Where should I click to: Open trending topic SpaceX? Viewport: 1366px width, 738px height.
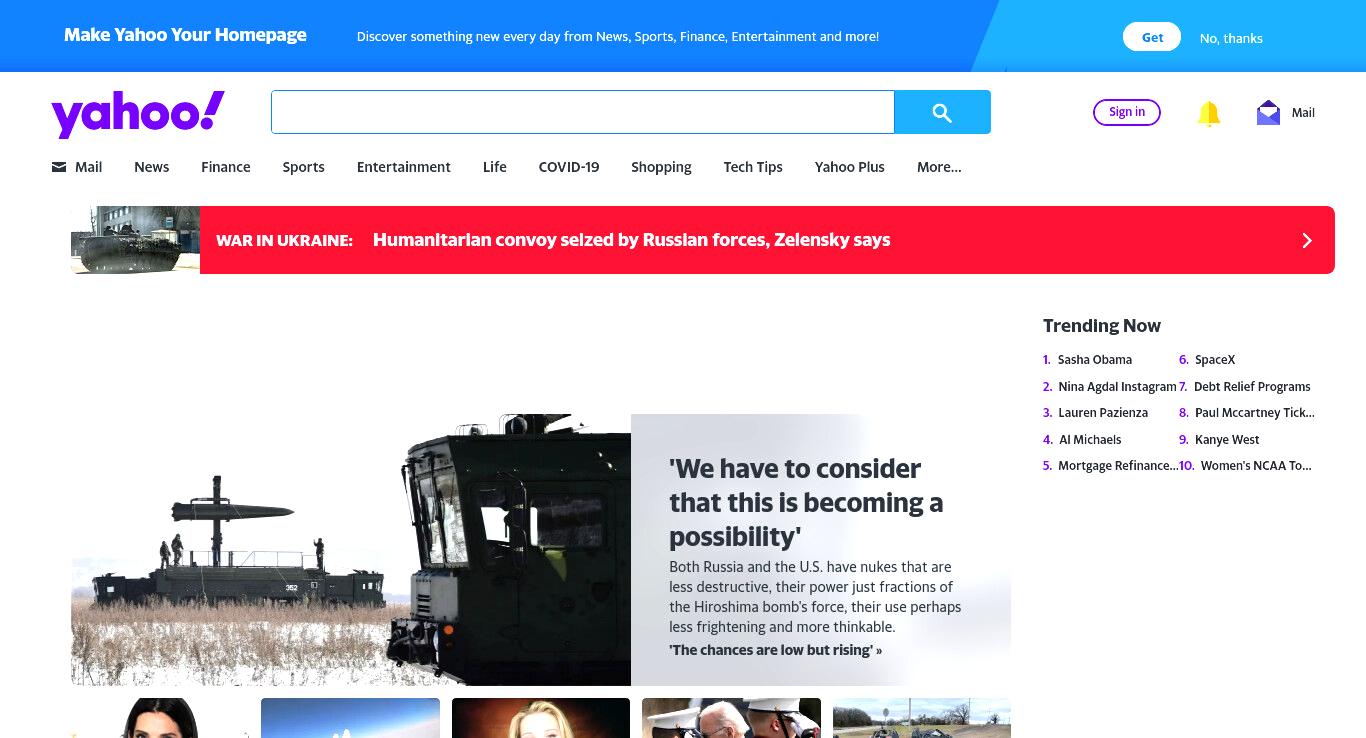pos(1215,360)
